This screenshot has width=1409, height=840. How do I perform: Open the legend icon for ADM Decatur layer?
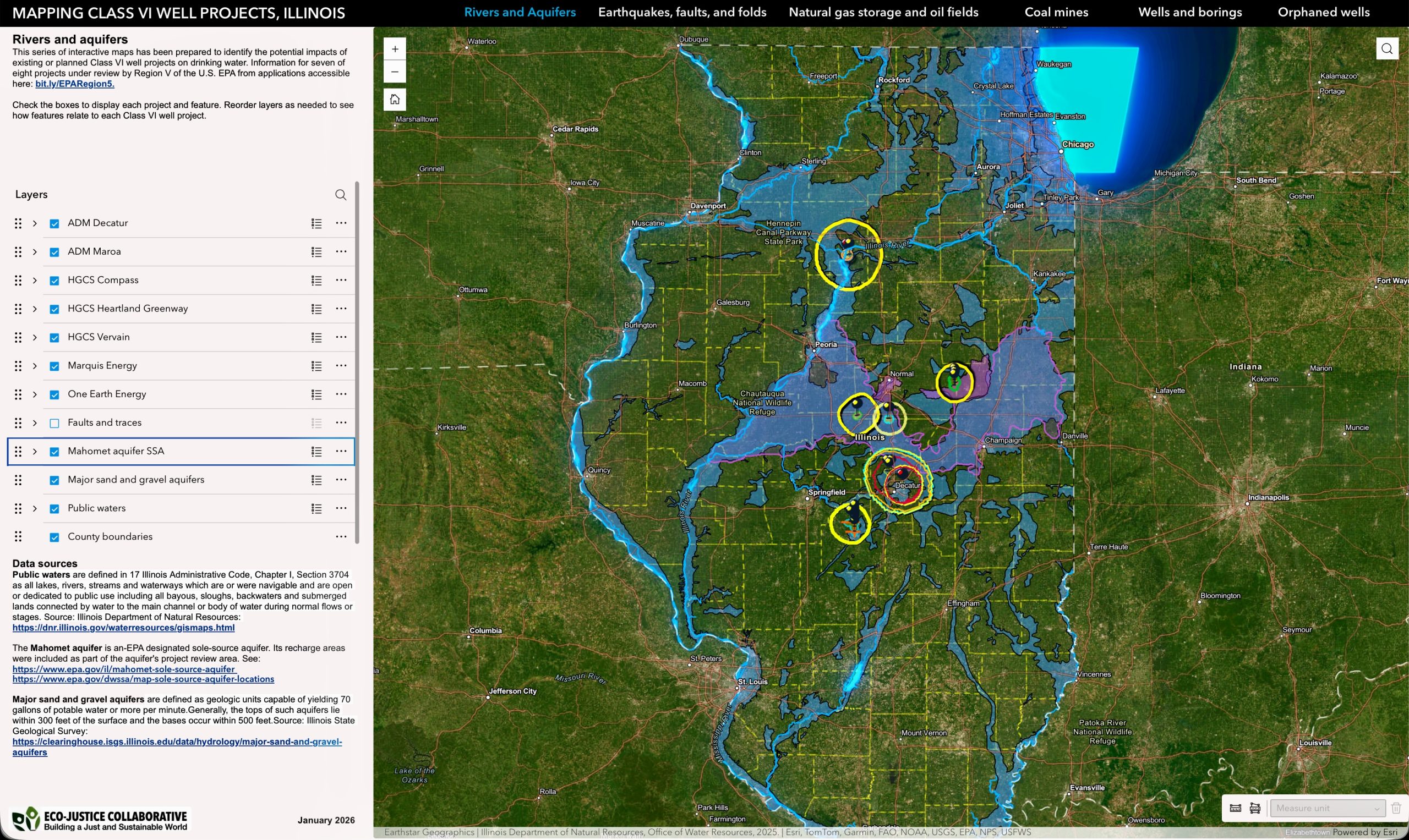pos(316,223)
